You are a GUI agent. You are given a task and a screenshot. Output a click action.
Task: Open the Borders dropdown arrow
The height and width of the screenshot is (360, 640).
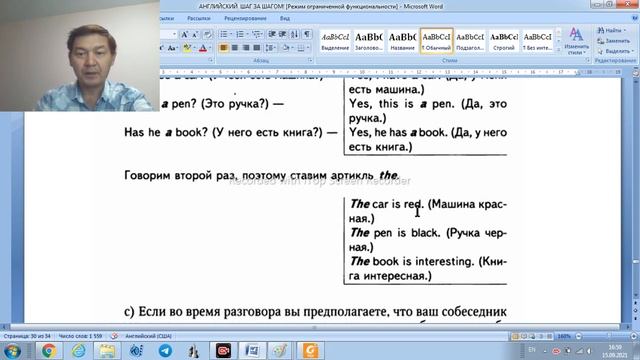tap(308, 48)
